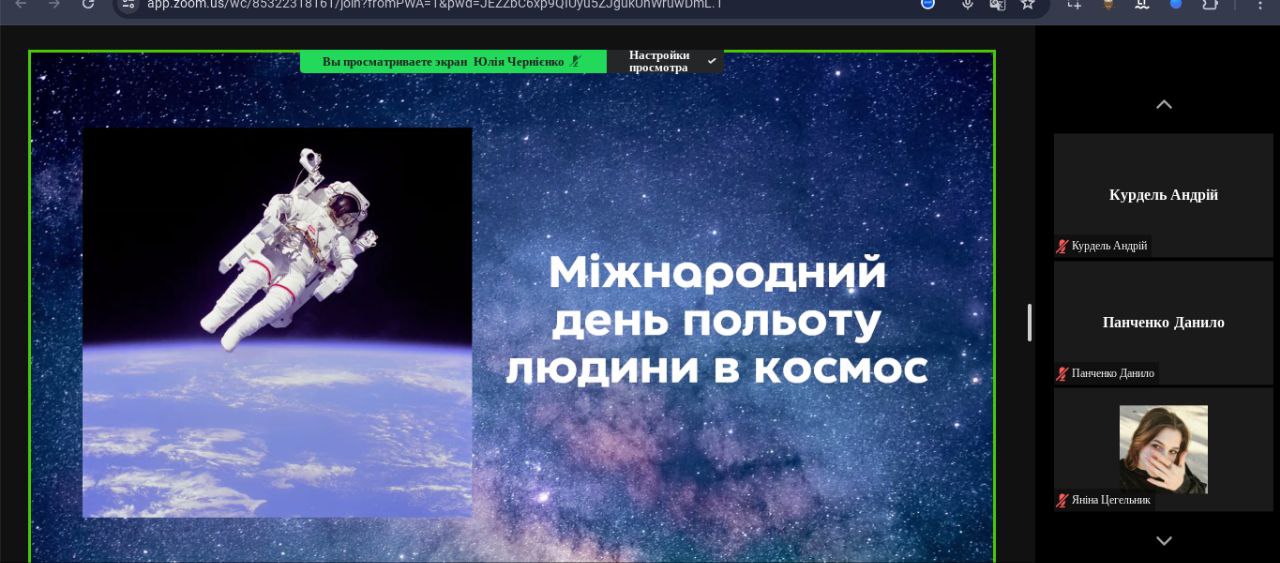Click the app.zoom.us address bar URL
The height and width of the screenshot is (563, 1280).
click(434, 4)
